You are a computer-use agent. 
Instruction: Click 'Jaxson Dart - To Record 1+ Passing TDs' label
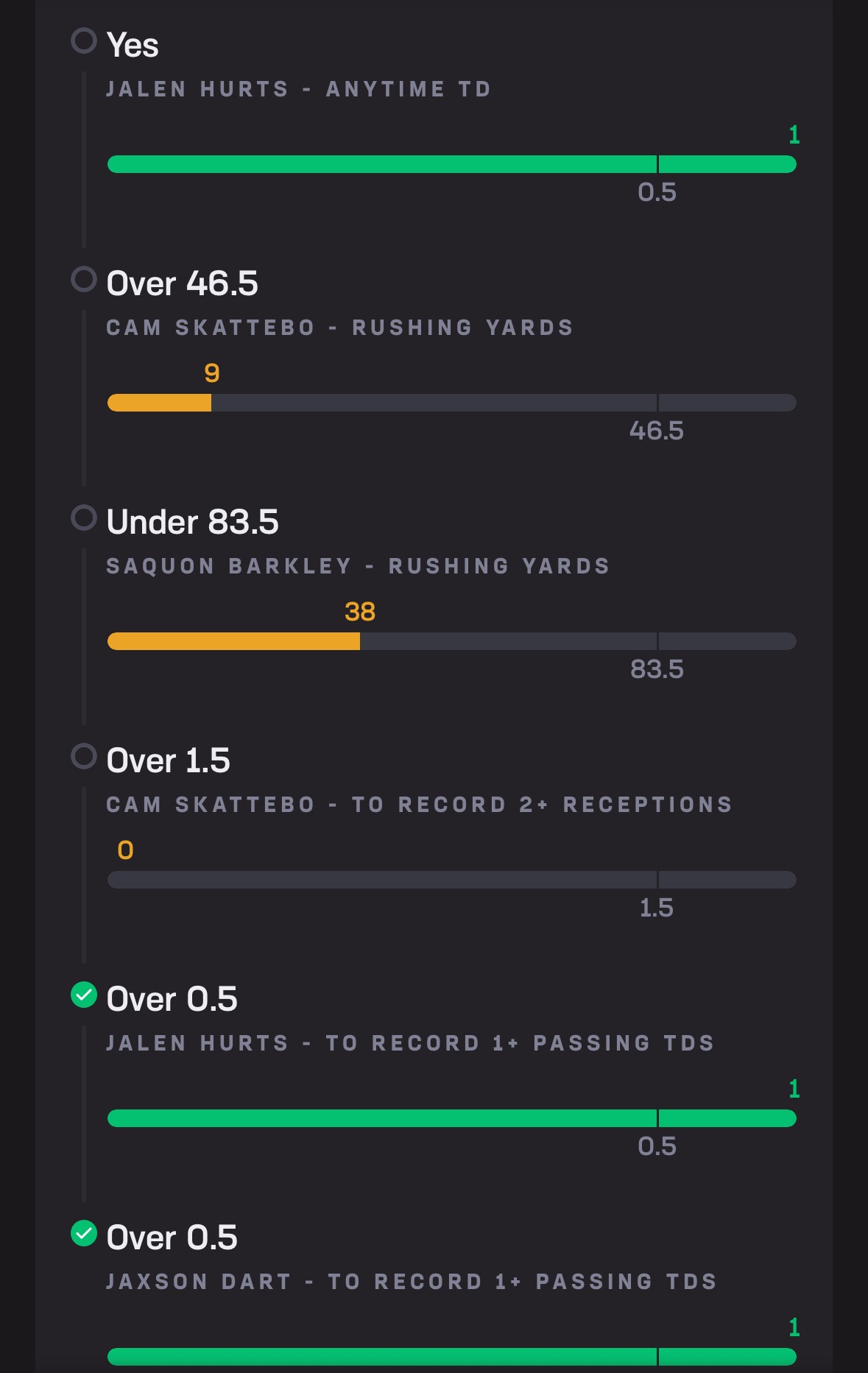tap(412, 1282)
